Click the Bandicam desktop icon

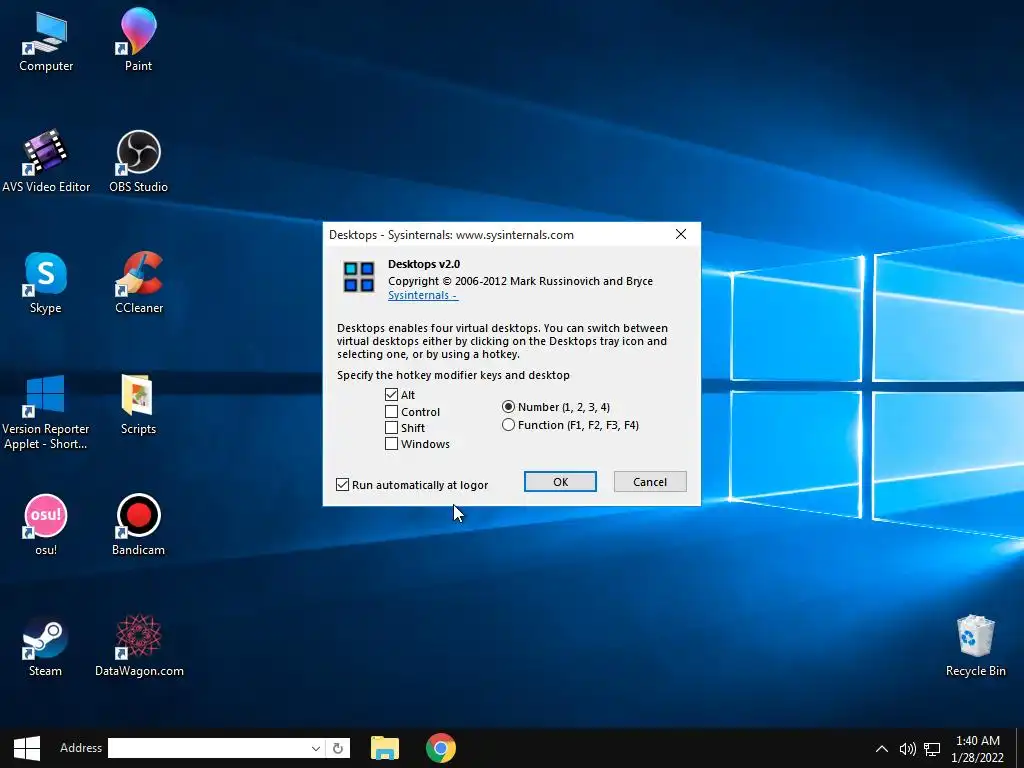(x=138, y=524)
